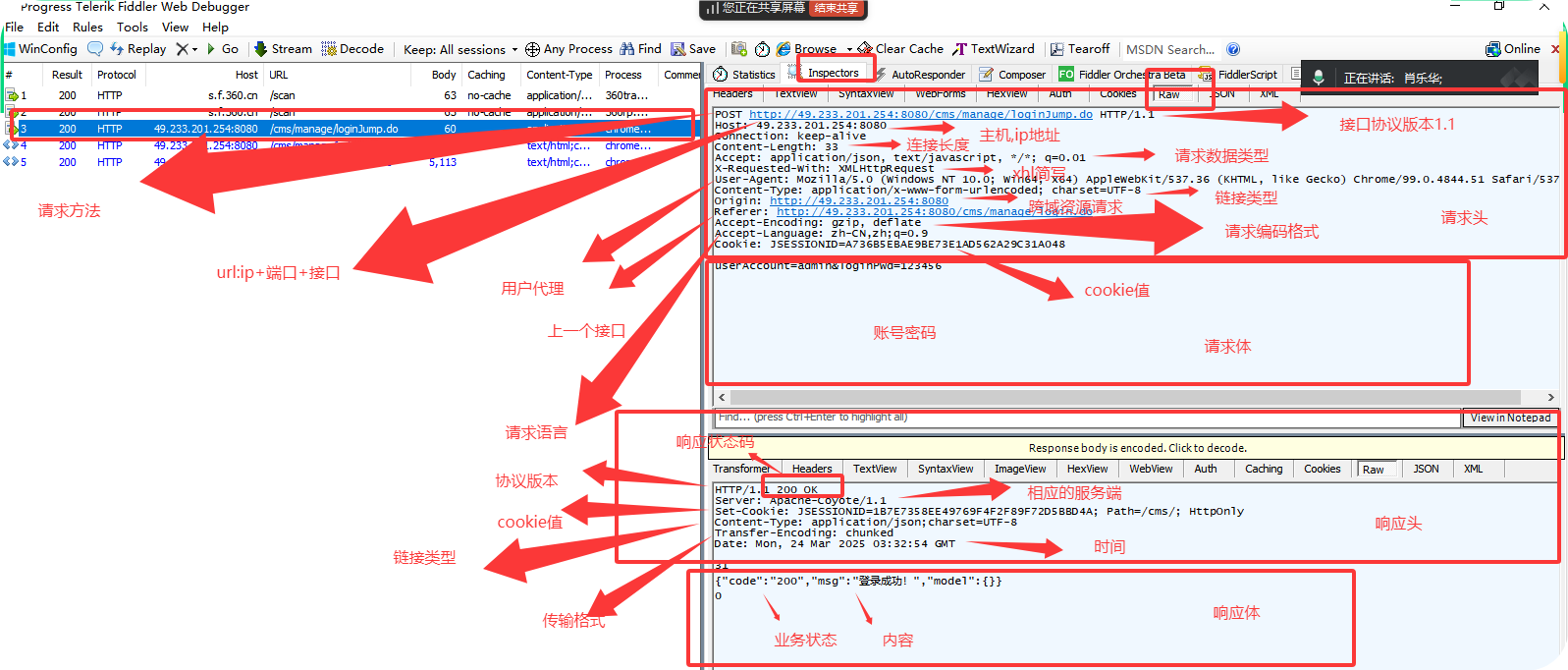Open Find sessions binoculars tool
The height and width of the screenshot is (670, 1568).
(x=640, y=49)
